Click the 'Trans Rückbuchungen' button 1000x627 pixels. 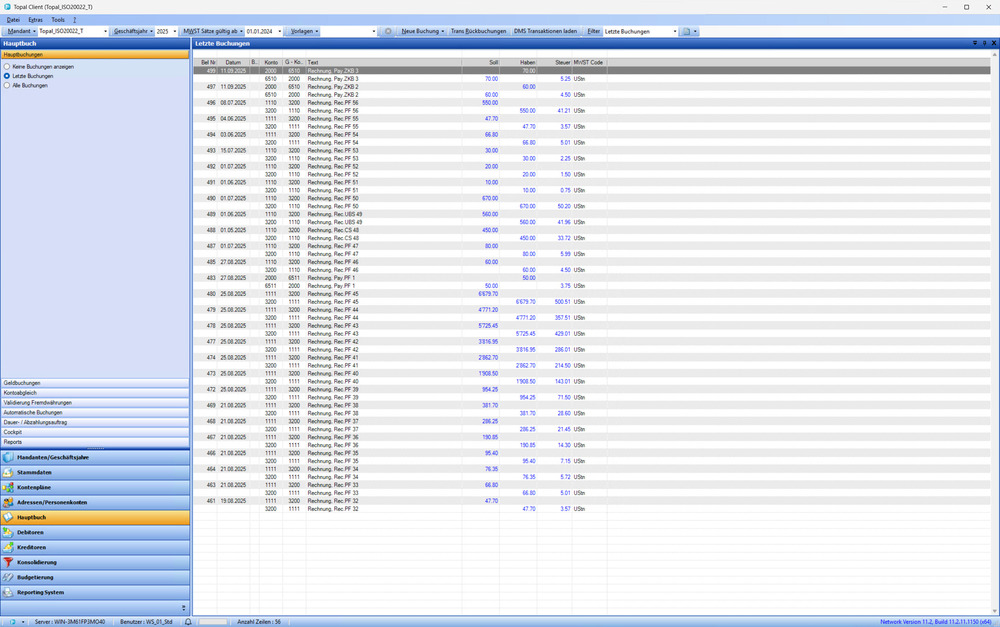click(478, 31)
